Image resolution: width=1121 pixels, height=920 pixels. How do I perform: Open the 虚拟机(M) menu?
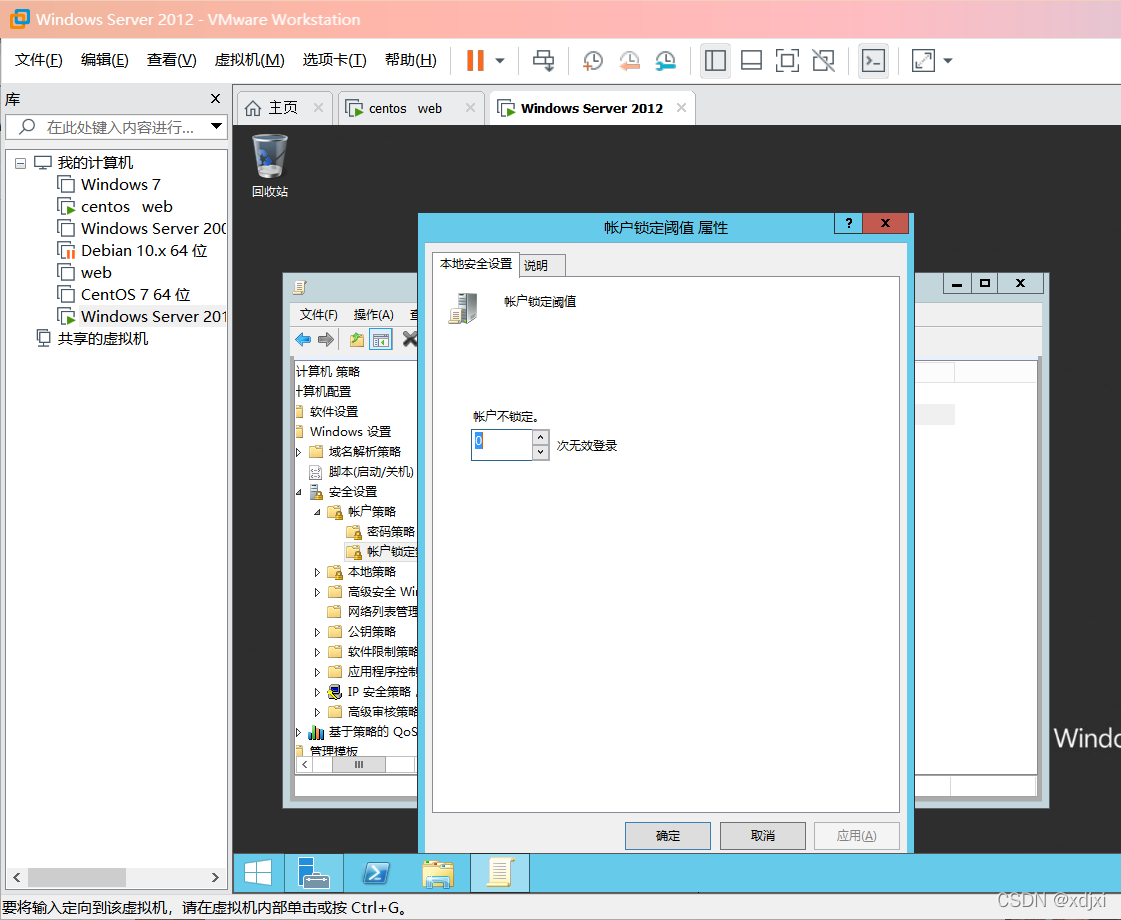(250, 60)
